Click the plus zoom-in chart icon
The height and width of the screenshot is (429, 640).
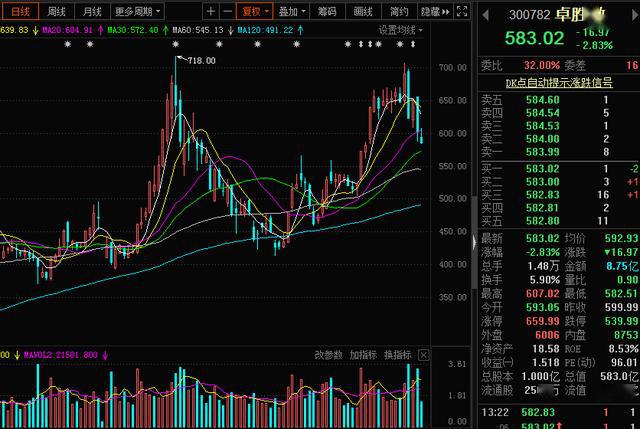point(210,12)
